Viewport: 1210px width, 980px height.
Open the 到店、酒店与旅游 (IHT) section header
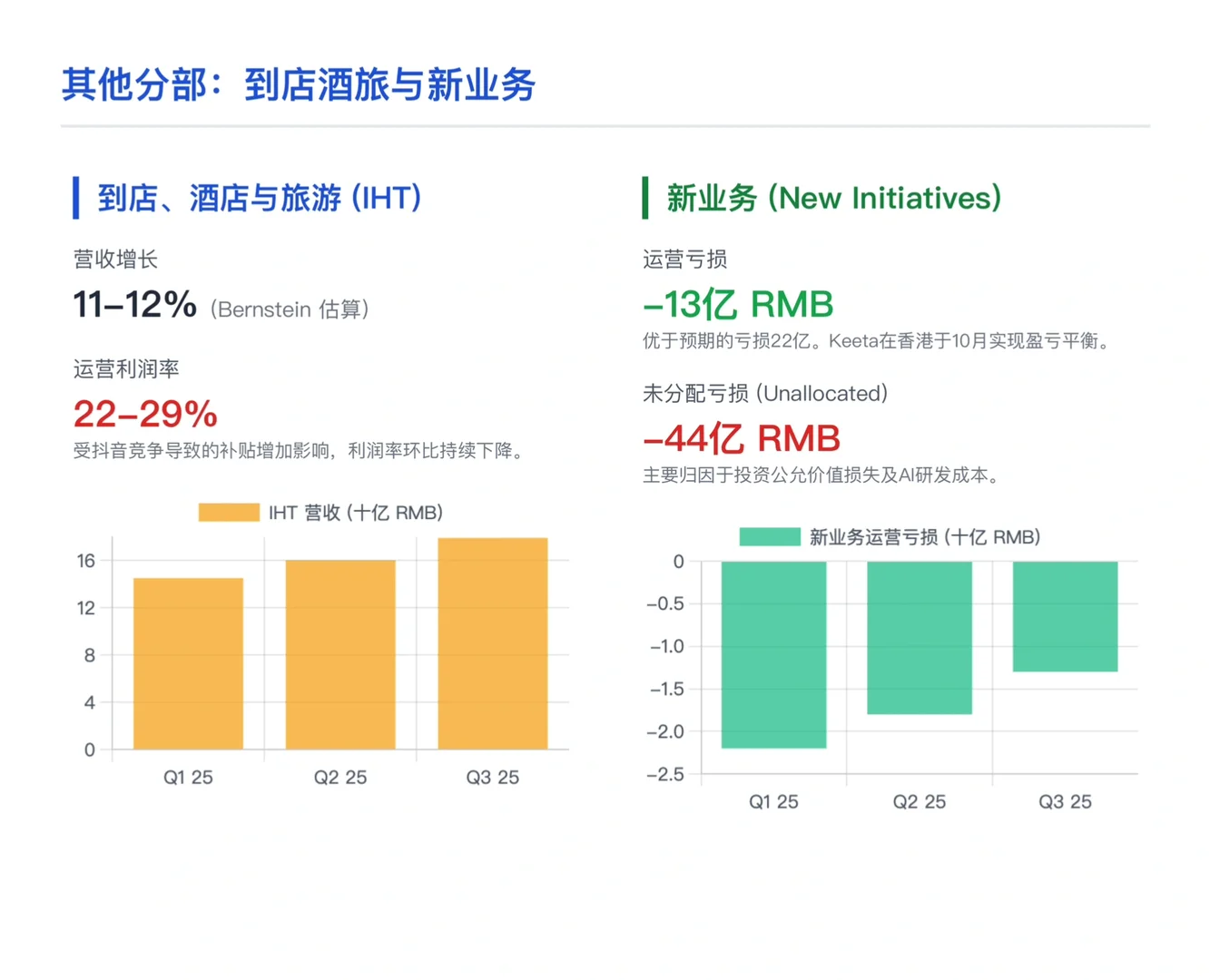tap(257, 198)
